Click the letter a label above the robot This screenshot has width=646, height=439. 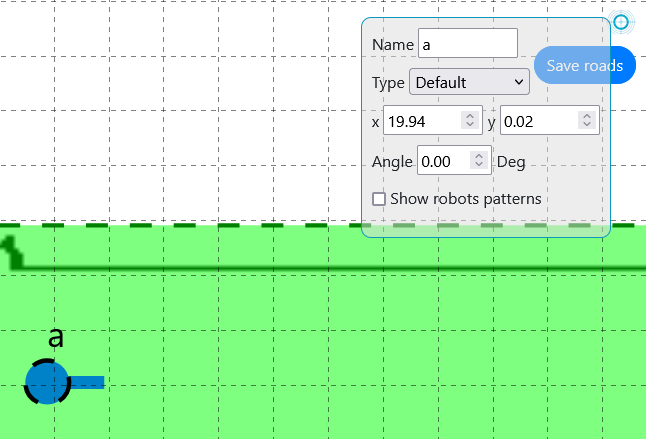tap(56, 338)
